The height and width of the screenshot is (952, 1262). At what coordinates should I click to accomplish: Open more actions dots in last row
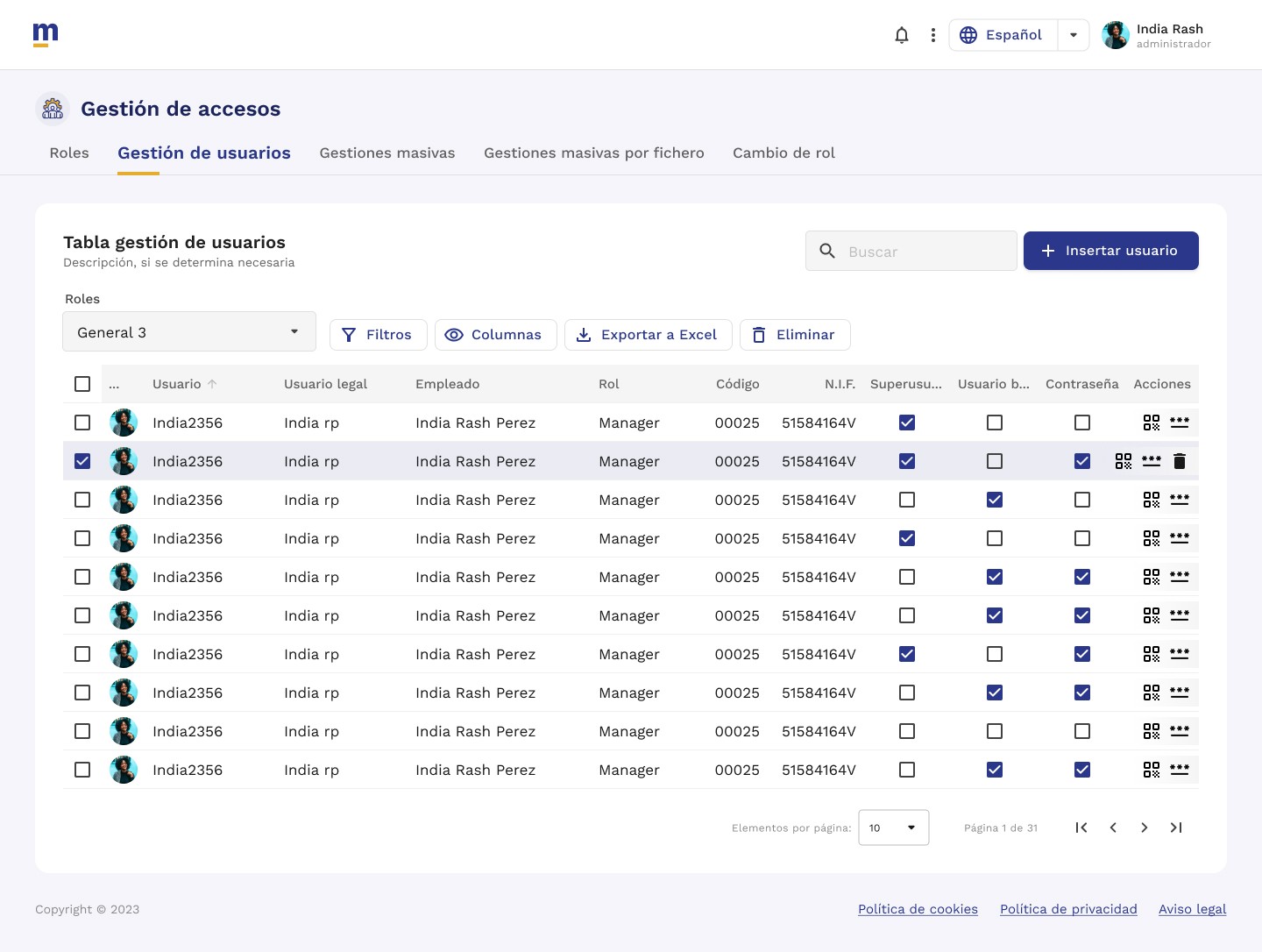point(1180,770)
